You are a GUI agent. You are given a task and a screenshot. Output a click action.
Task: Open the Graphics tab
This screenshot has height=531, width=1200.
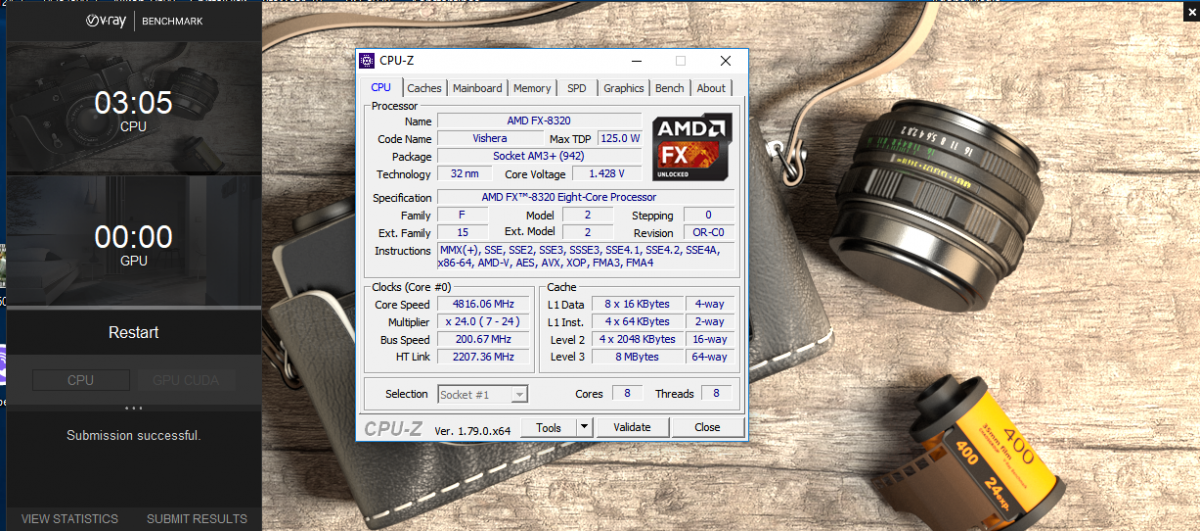coord(623,88)
